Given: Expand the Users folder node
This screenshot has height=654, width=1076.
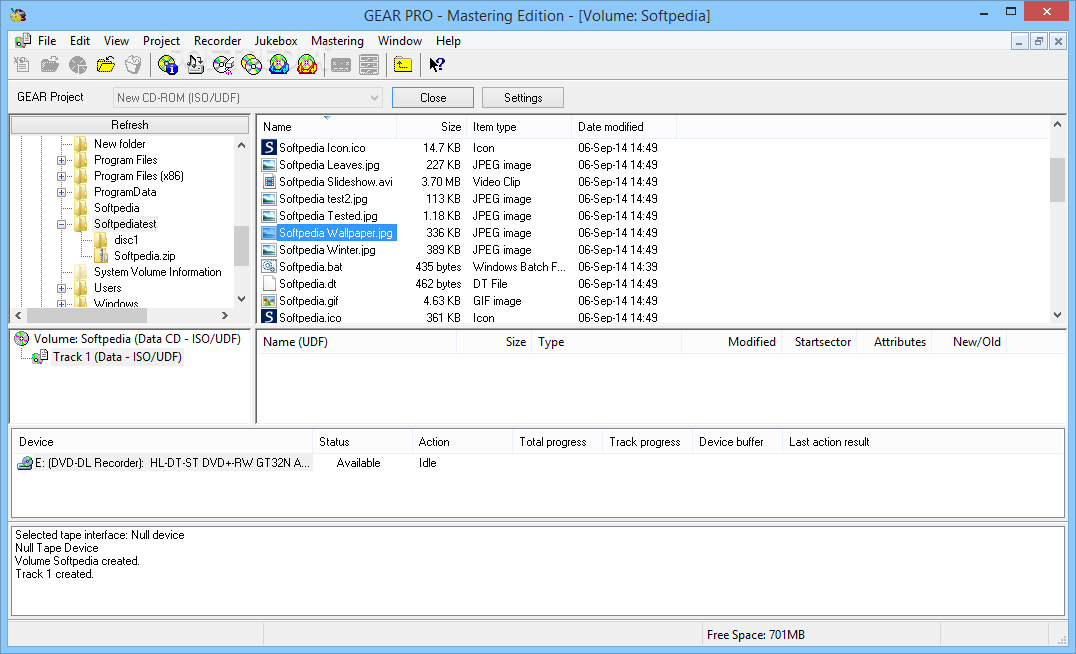Looking at the screenshot, I should 62,288.
